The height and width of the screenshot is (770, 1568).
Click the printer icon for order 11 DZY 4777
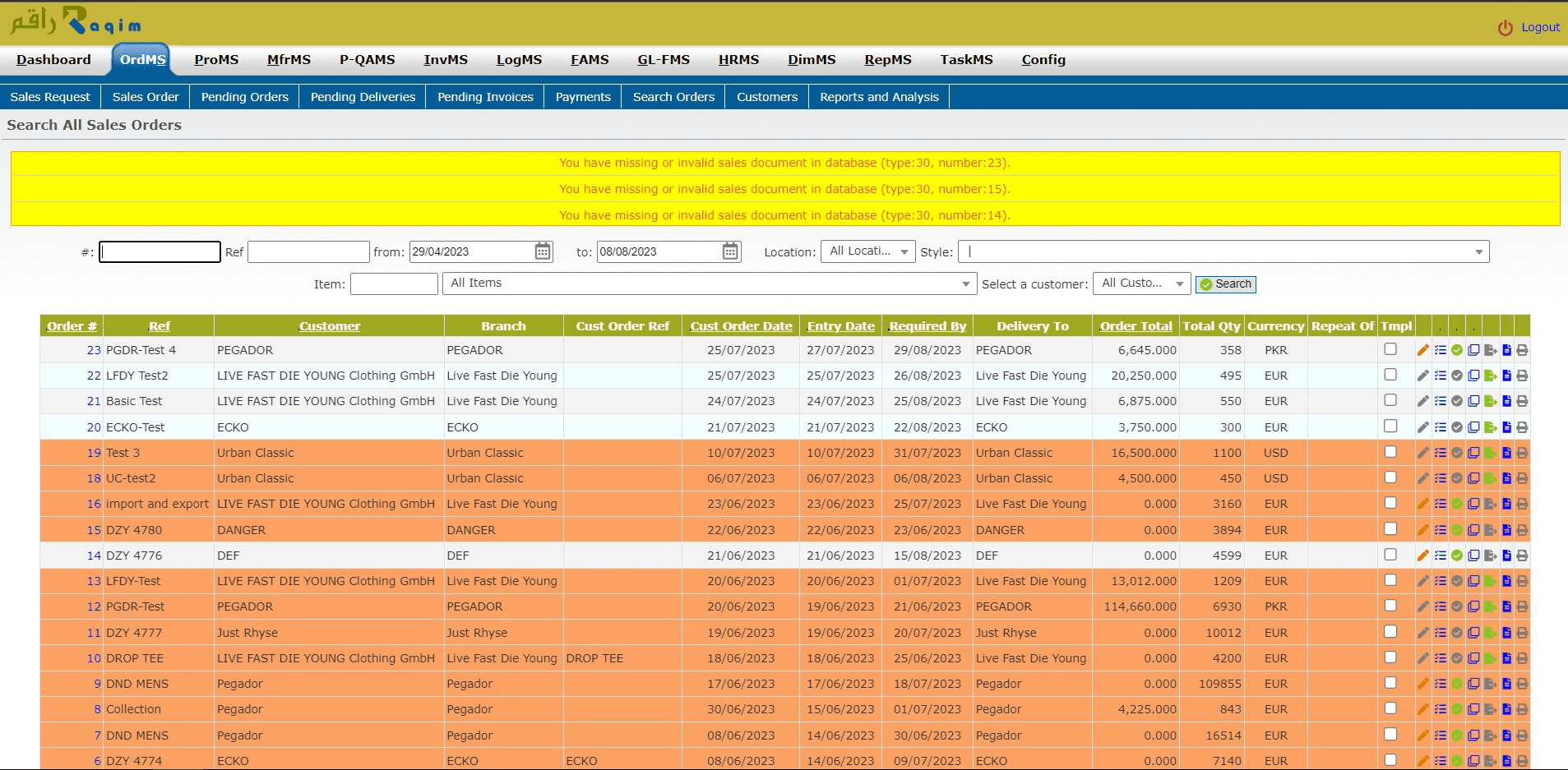(1522, 633)
